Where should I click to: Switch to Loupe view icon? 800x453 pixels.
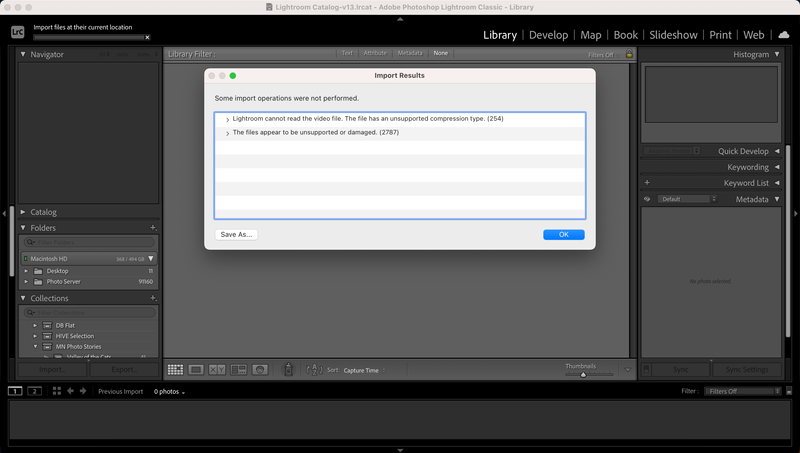click(x=196, y=370)
